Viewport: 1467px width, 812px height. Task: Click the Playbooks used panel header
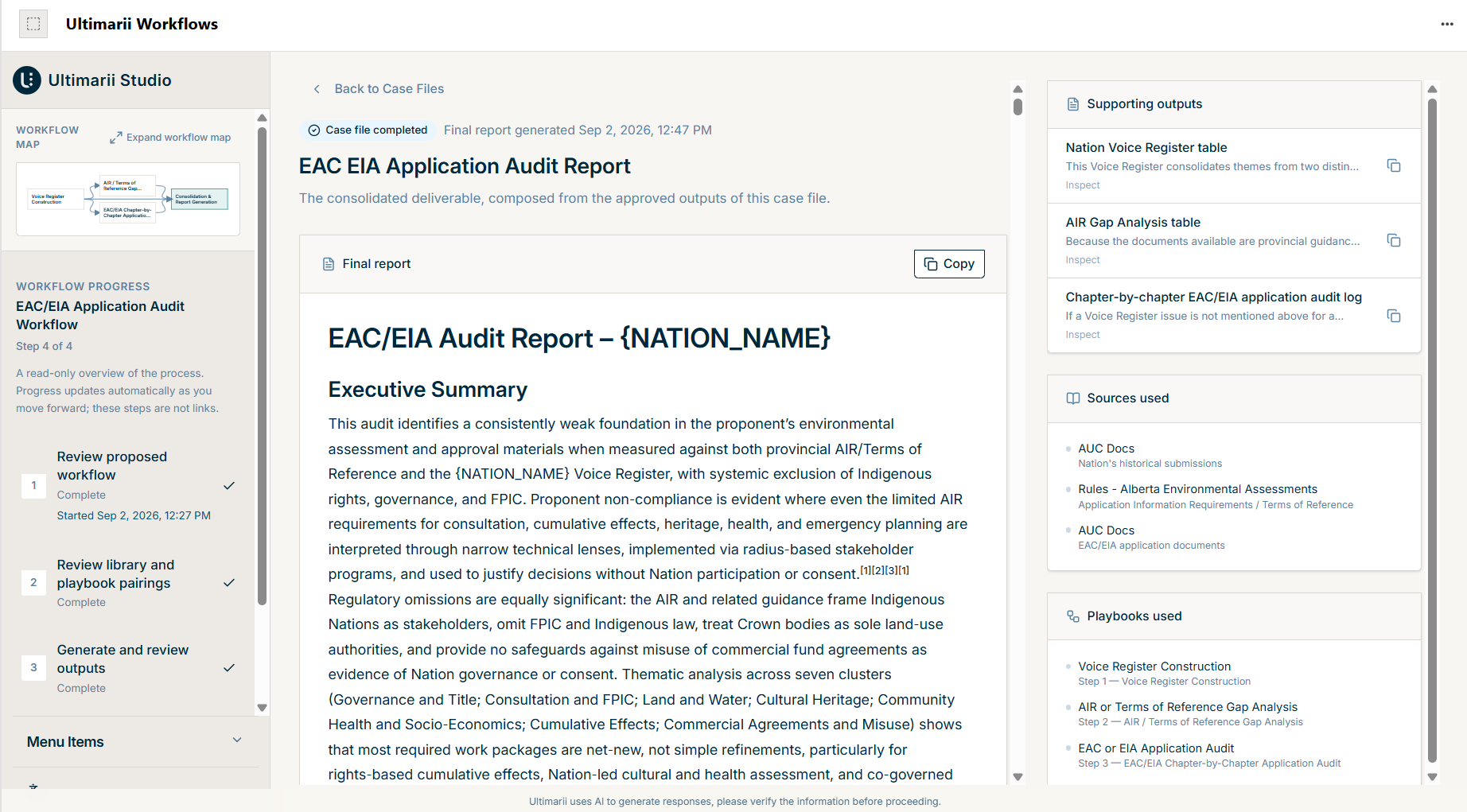[1234, 616]
